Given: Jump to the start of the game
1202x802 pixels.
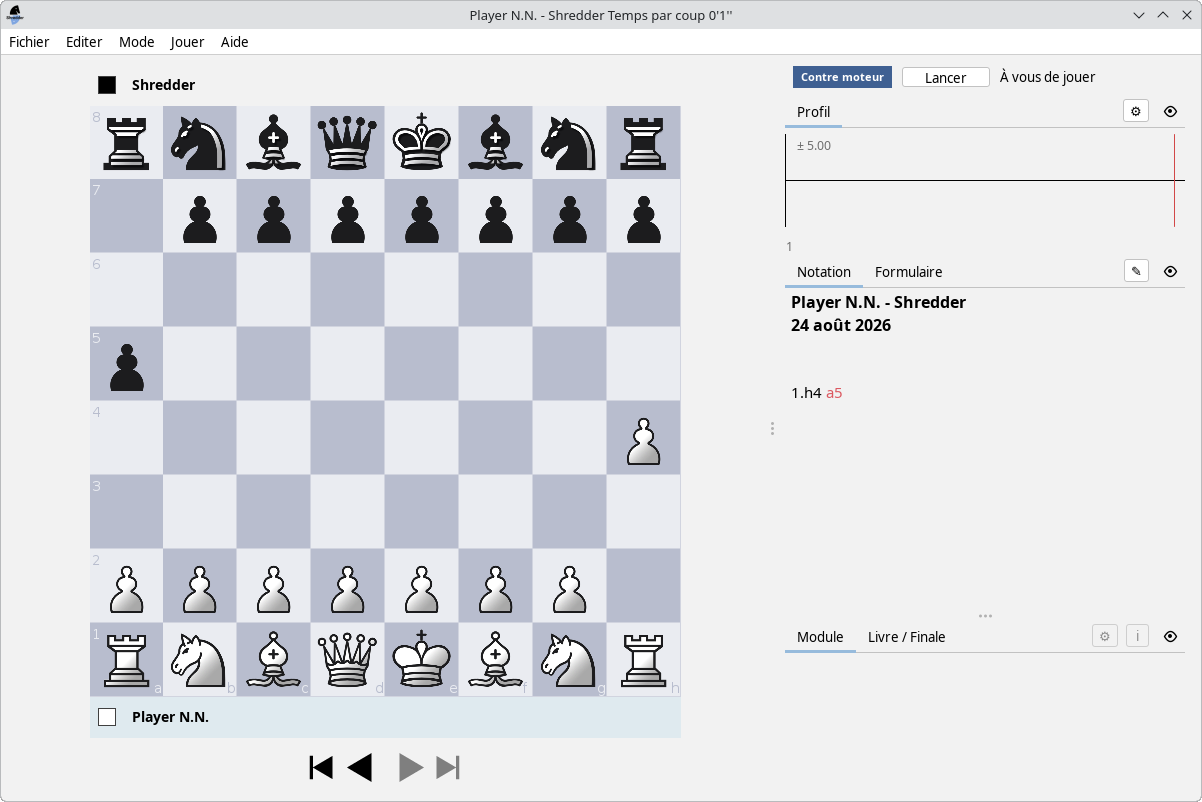Looking at the screenshot, I should 321,767.
